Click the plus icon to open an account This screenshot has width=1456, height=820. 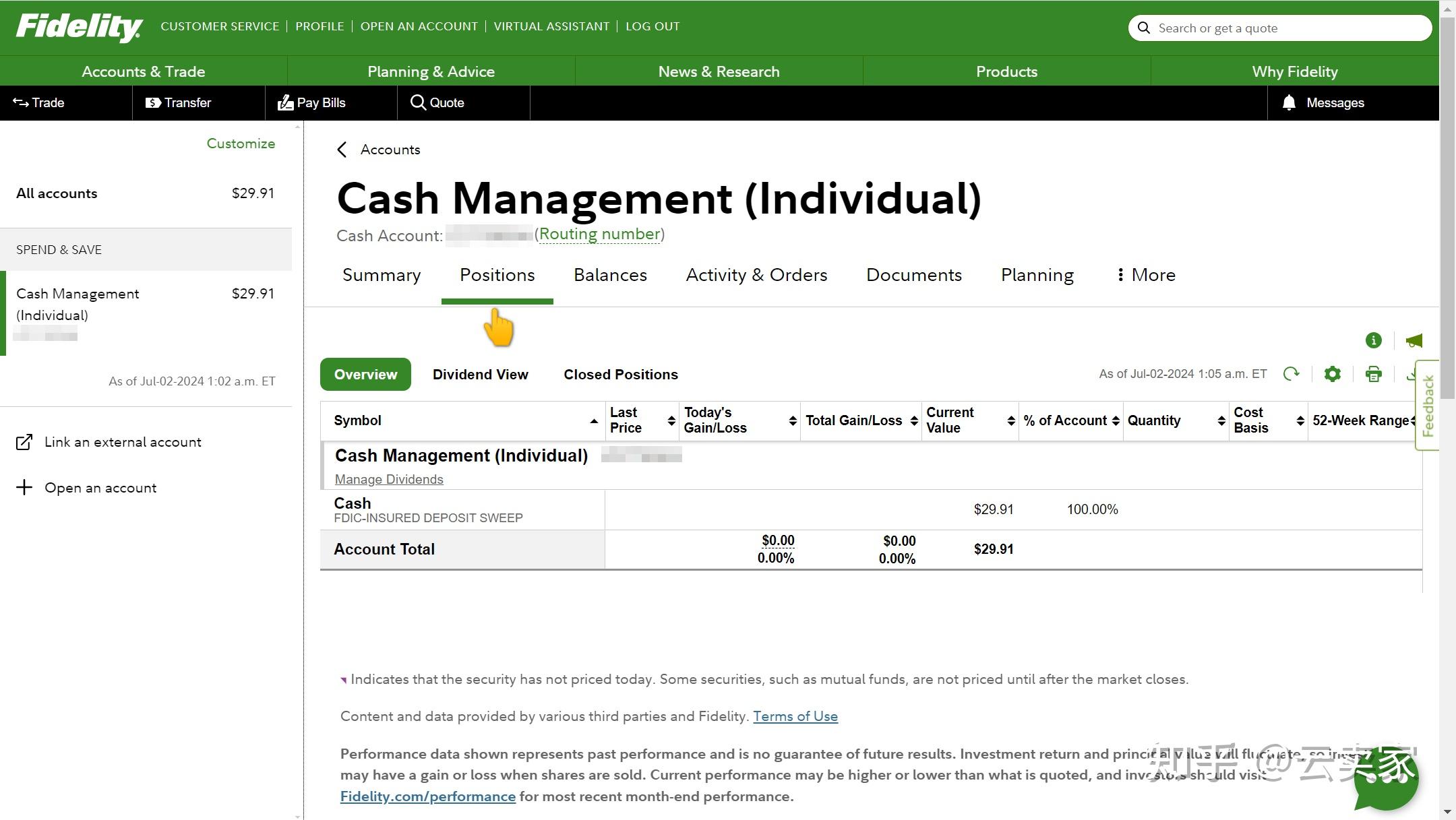(x=24, y=487)
